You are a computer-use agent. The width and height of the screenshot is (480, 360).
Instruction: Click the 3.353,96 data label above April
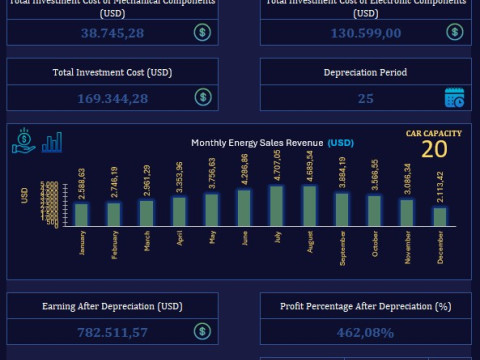click(x=179, y=177)
